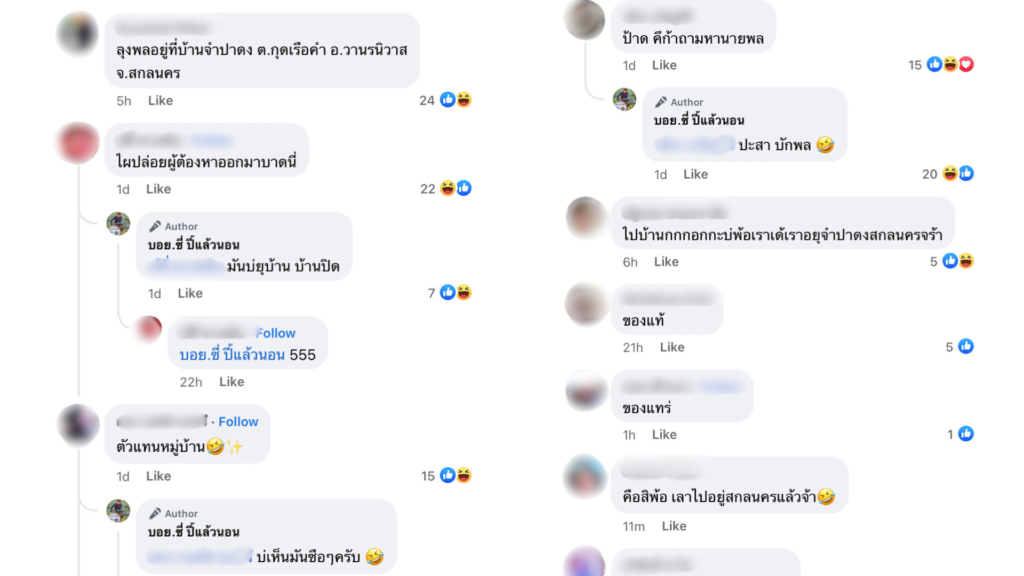Like the comment ของแท้
Viewport: 1024px width, 576px height.
coord(672,347)
